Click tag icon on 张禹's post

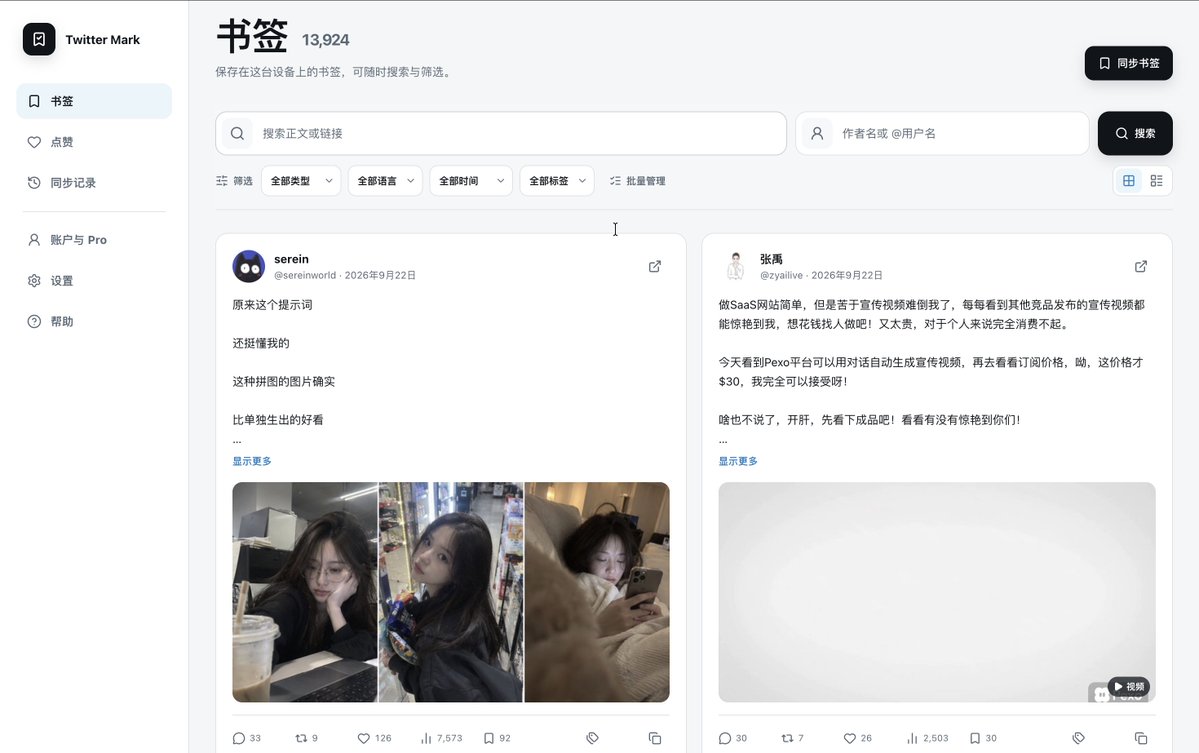coord(1078,738)
